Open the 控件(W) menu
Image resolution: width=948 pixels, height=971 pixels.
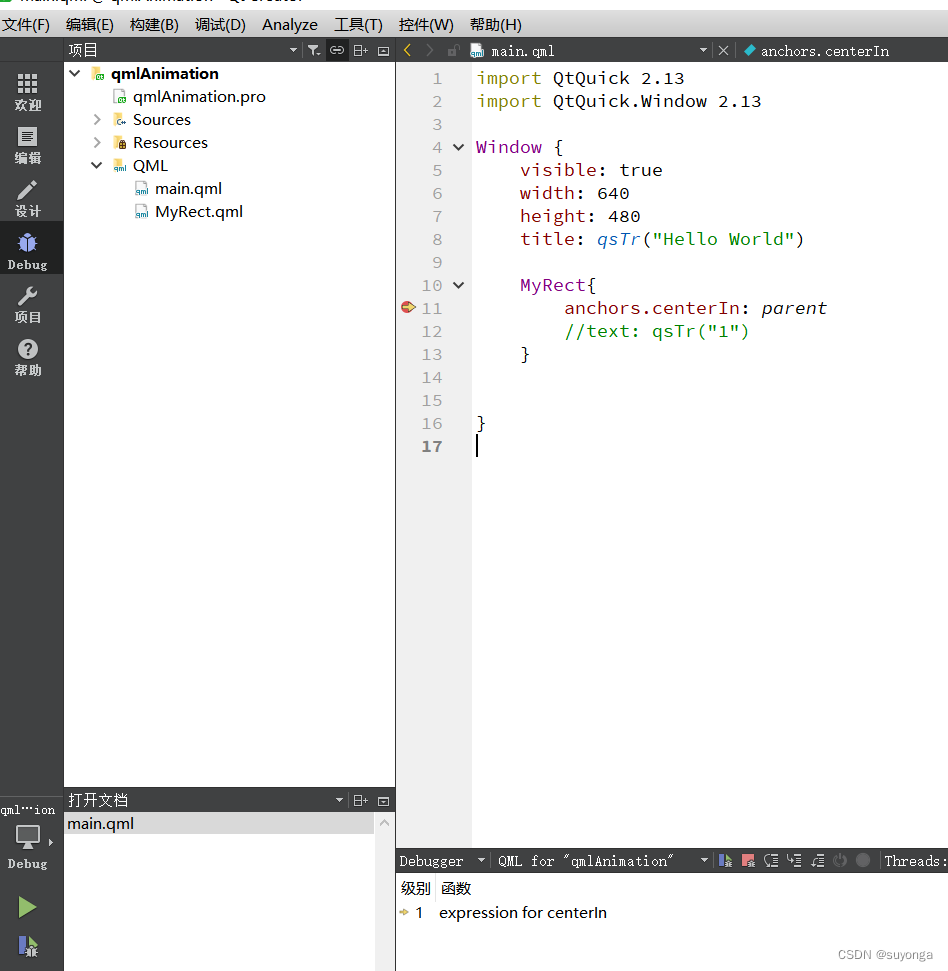(426, 25)
